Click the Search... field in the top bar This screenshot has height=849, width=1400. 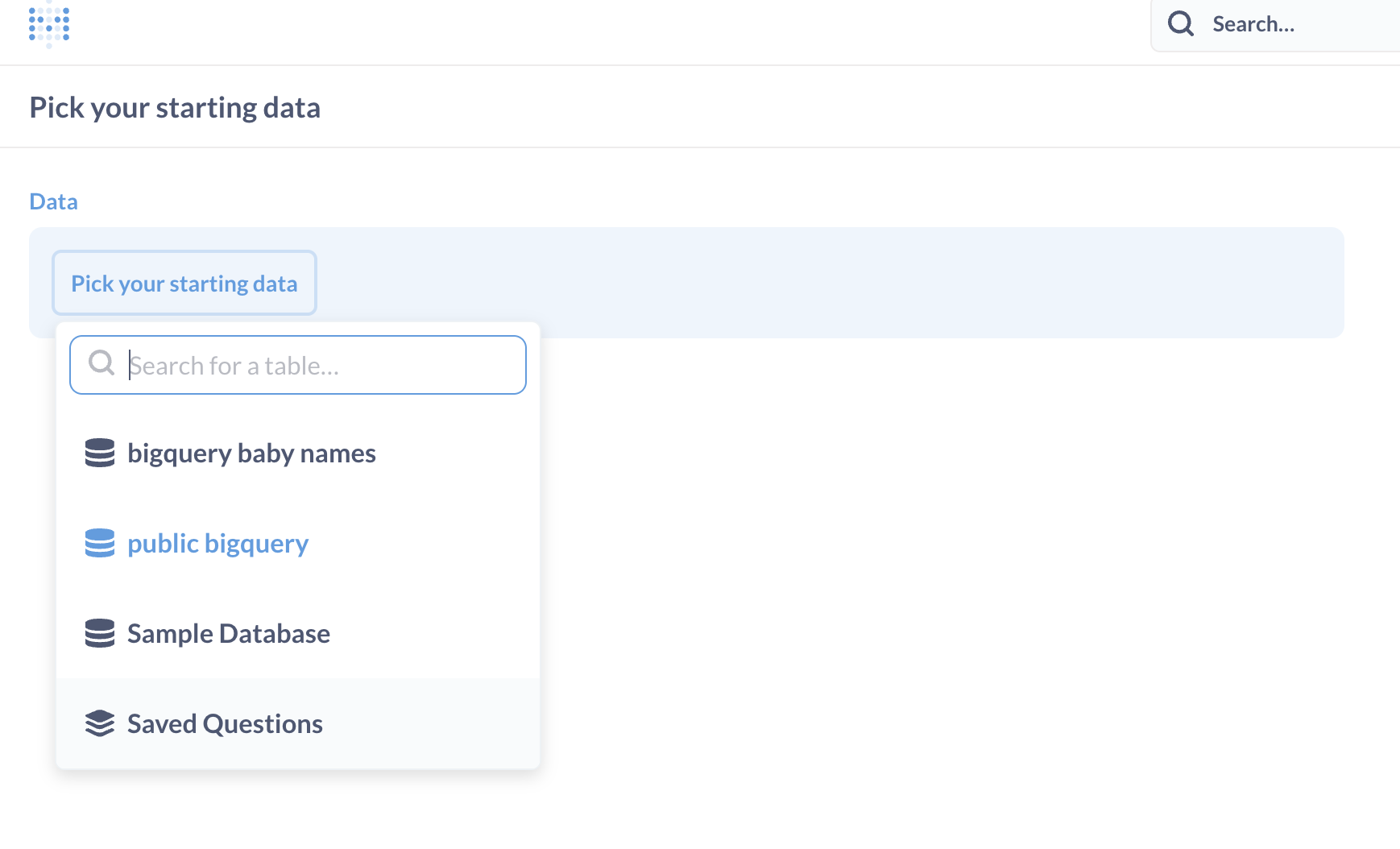(1253, 23)
